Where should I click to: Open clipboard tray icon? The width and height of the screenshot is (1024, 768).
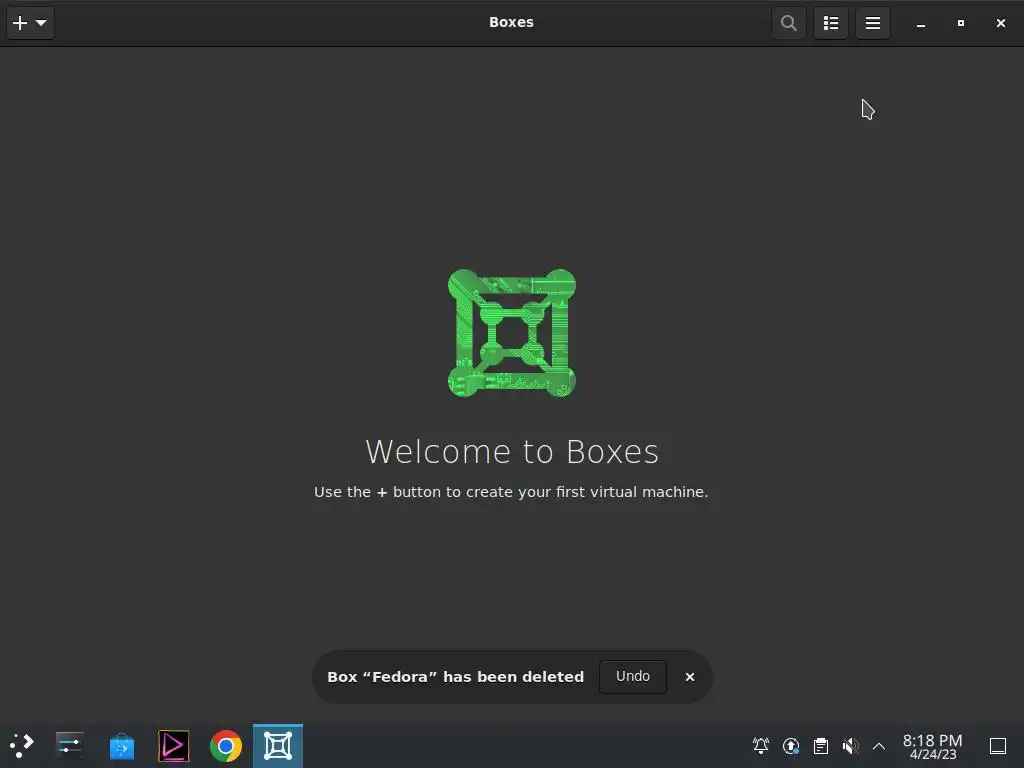click(x=821, y=745)
